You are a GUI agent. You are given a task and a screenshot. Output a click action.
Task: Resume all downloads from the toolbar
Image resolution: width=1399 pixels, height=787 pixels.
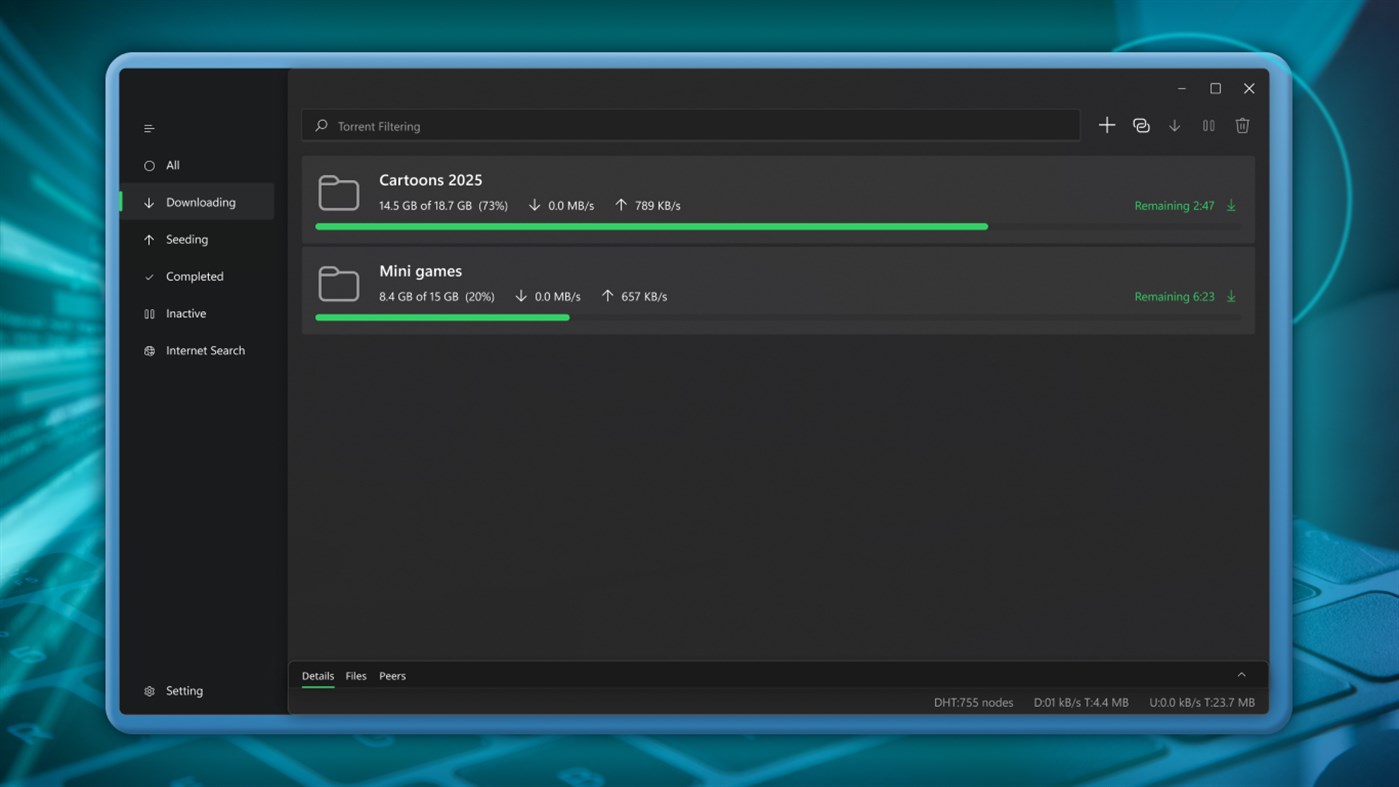[x=1175, y=125]
